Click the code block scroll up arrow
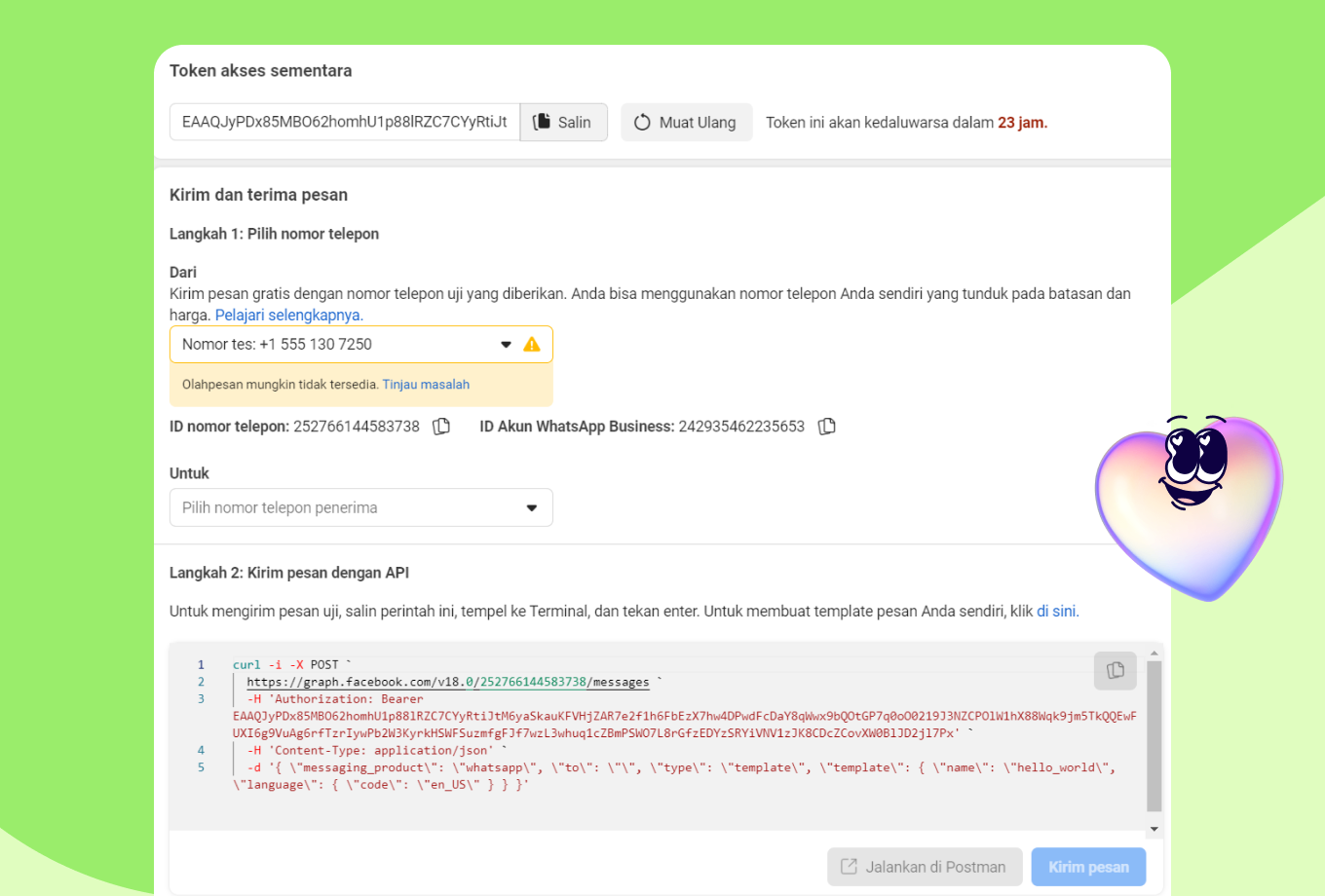 [x=1155, y=653]
